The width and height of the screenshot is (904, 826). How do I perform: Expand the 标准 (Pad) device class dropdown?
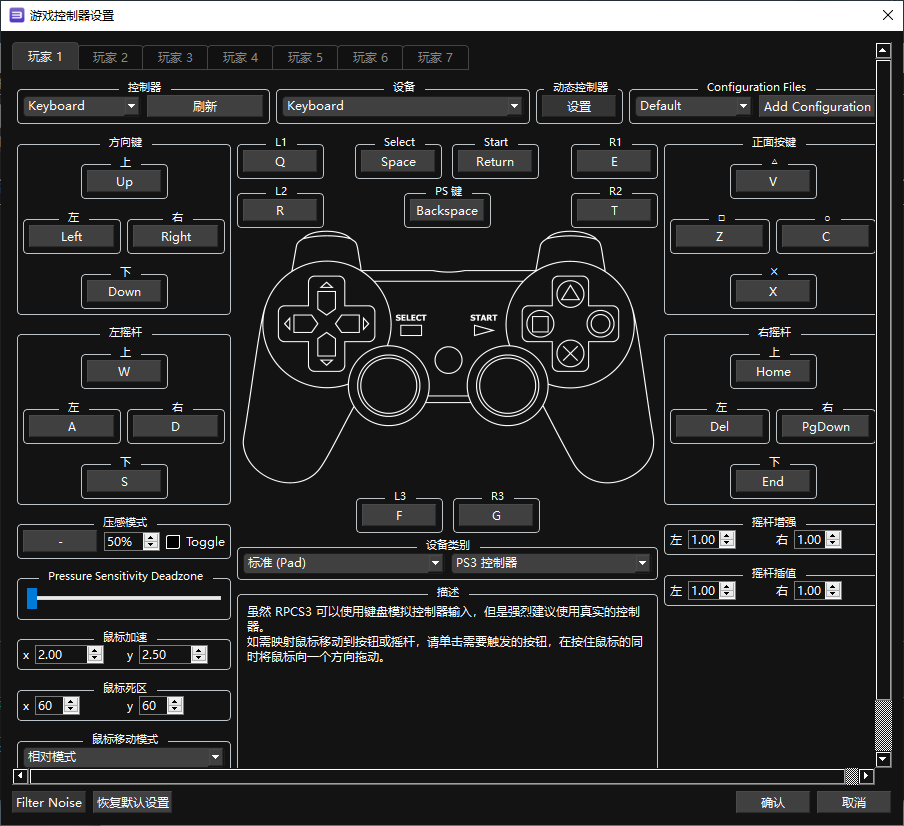coord(342,563)
